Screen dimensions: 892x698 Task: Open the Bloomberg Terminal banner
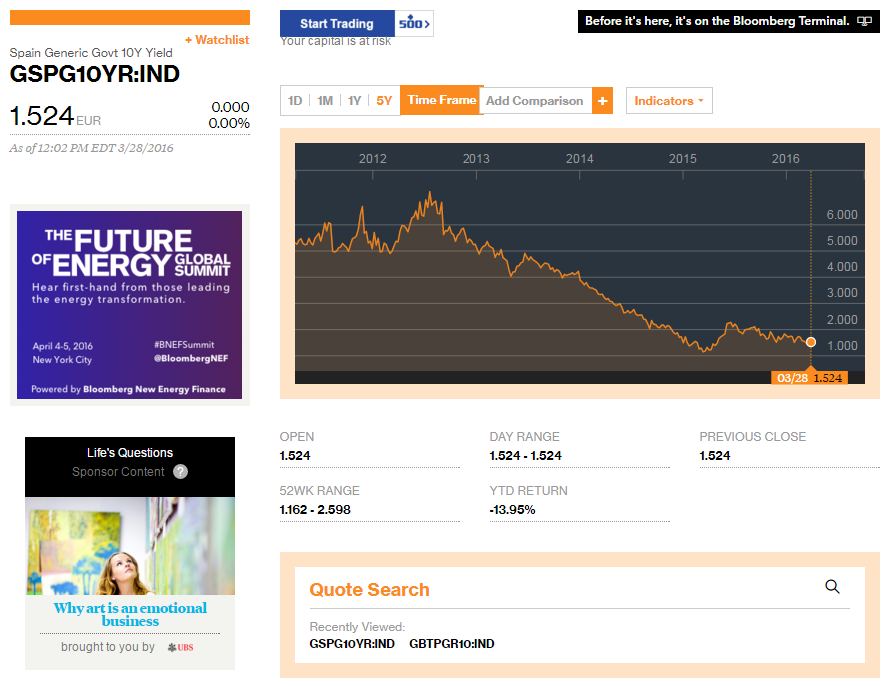click(729, 21)
